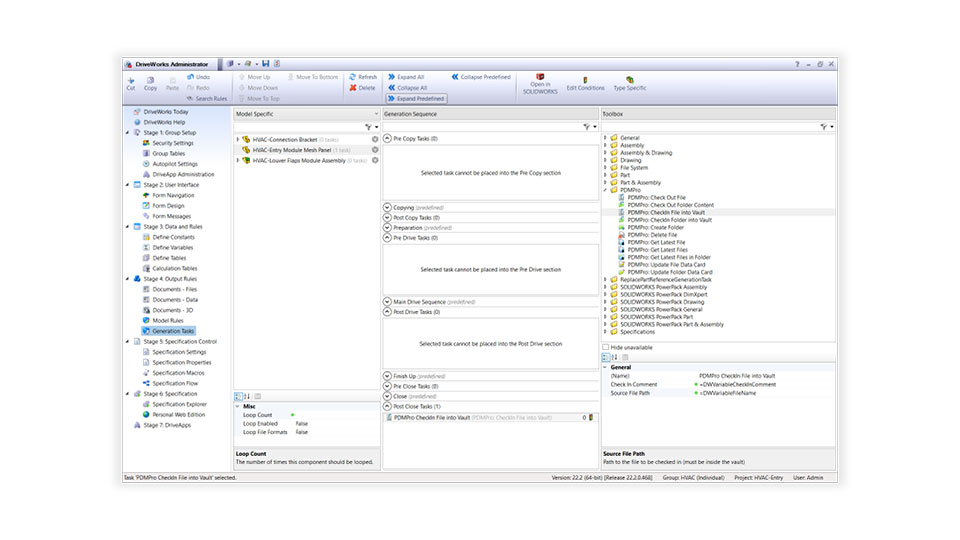Collapse PDMPro toolbox folder
Viewport: 960px width, 540px height.
606,190
